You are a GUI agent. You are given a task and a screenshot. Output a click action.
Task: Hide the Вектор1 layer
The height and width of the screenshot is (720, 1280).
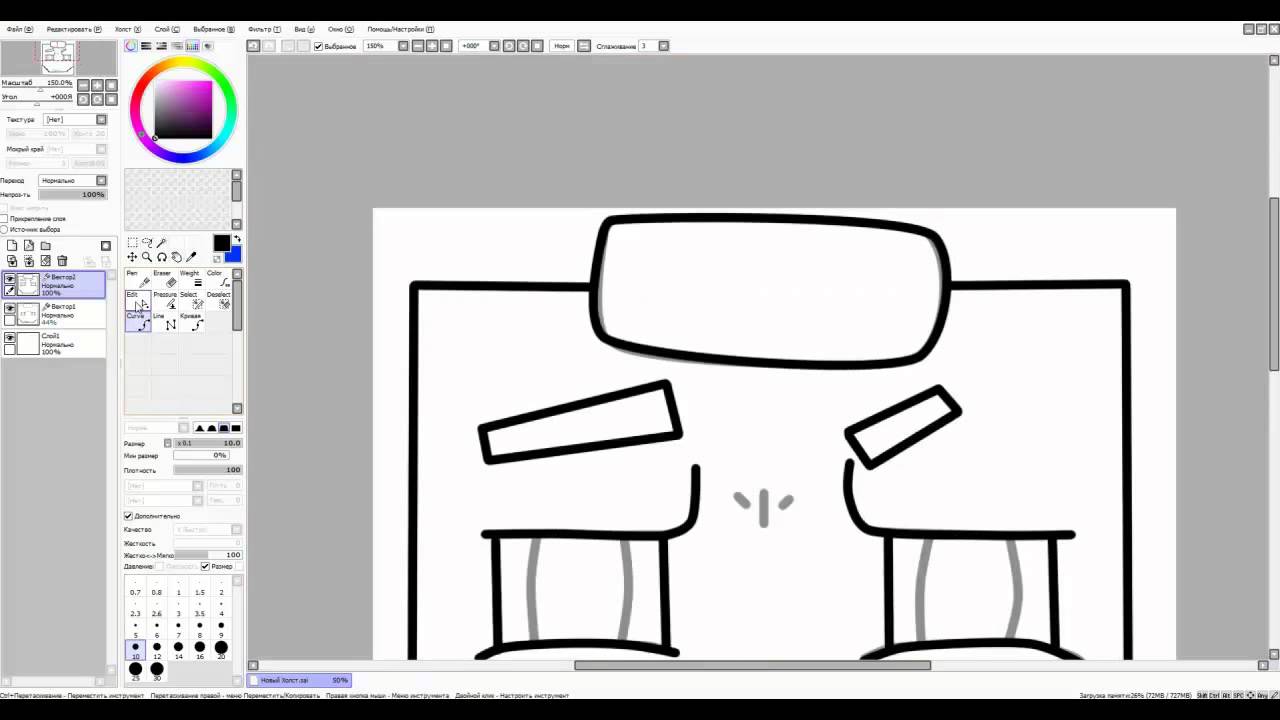[x=10, y=309]
